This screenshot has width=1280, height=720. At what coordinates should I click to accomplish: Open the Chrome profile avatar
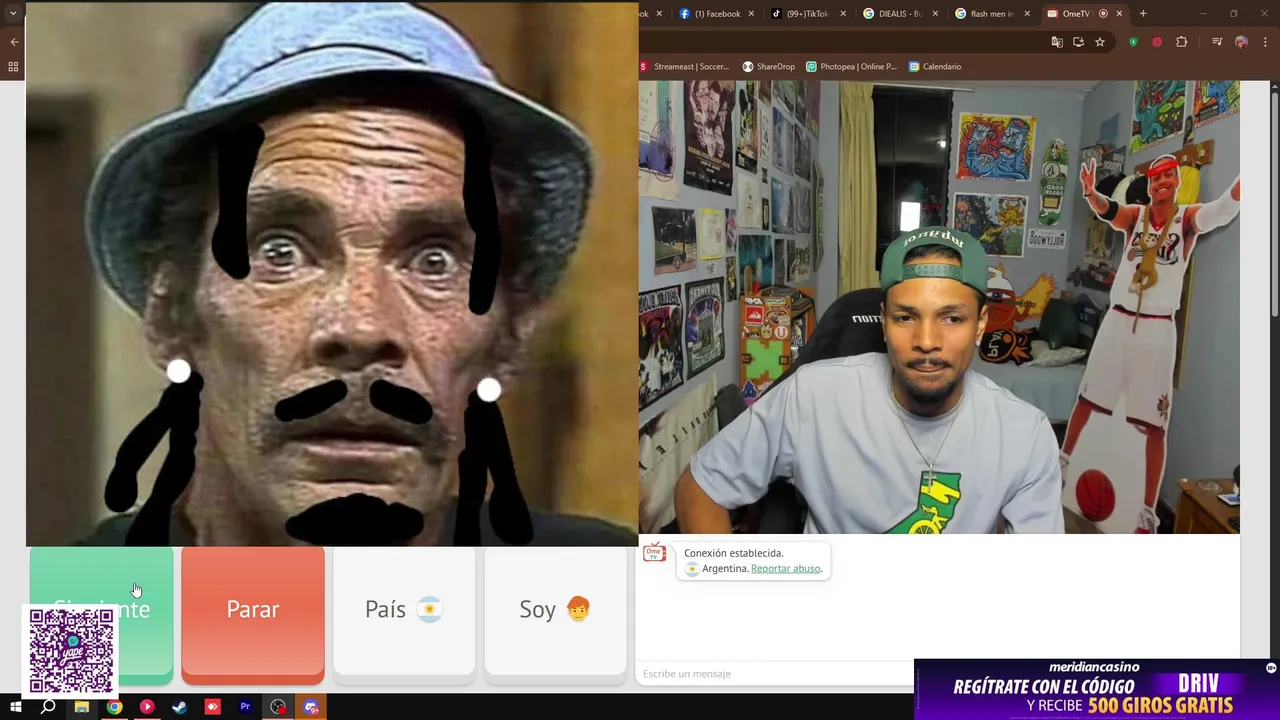point(1241,42)
